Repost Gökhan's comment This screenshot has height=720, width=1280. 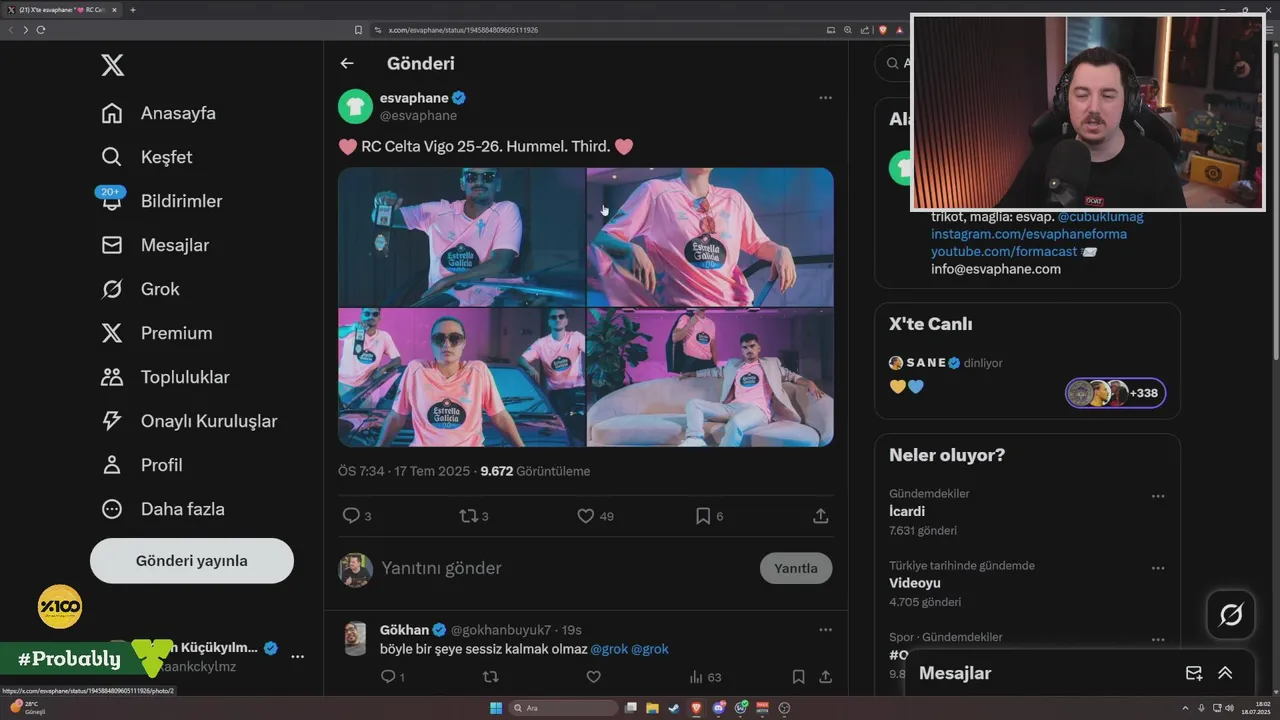click(x=490, y=677)
